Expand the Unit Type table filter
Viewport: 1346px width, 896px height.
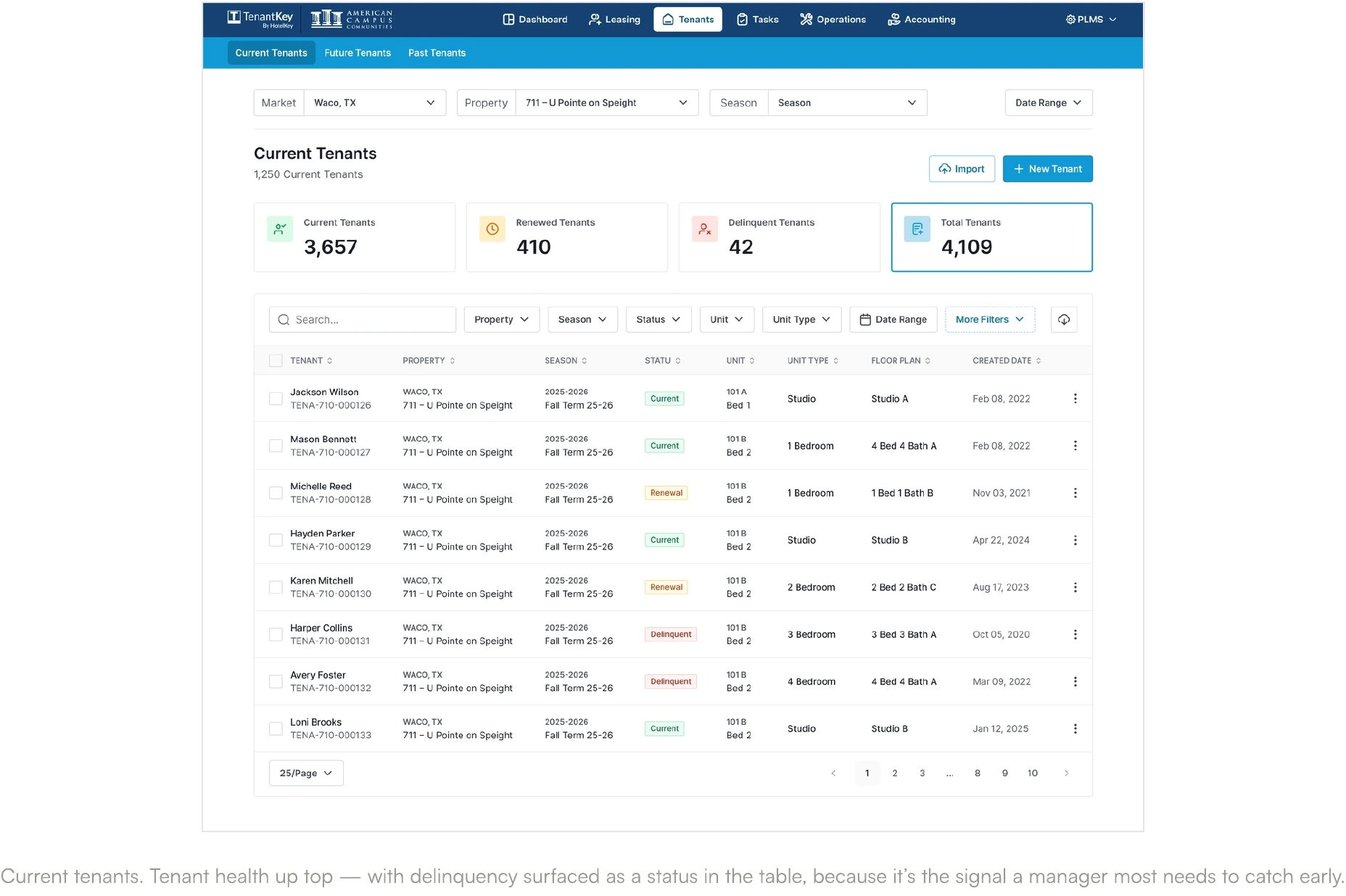click(x=801, y=320)
